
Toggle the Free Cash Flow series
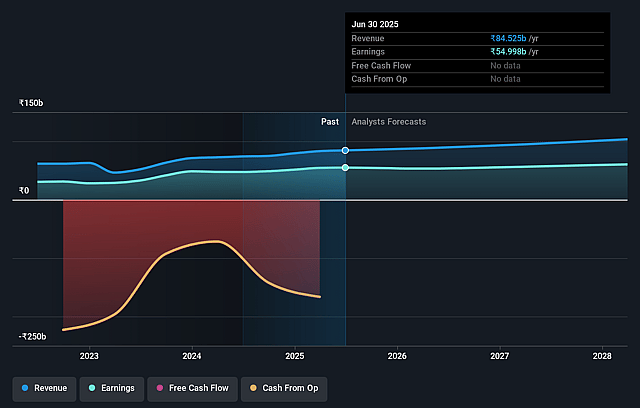(x=192, y=388)
